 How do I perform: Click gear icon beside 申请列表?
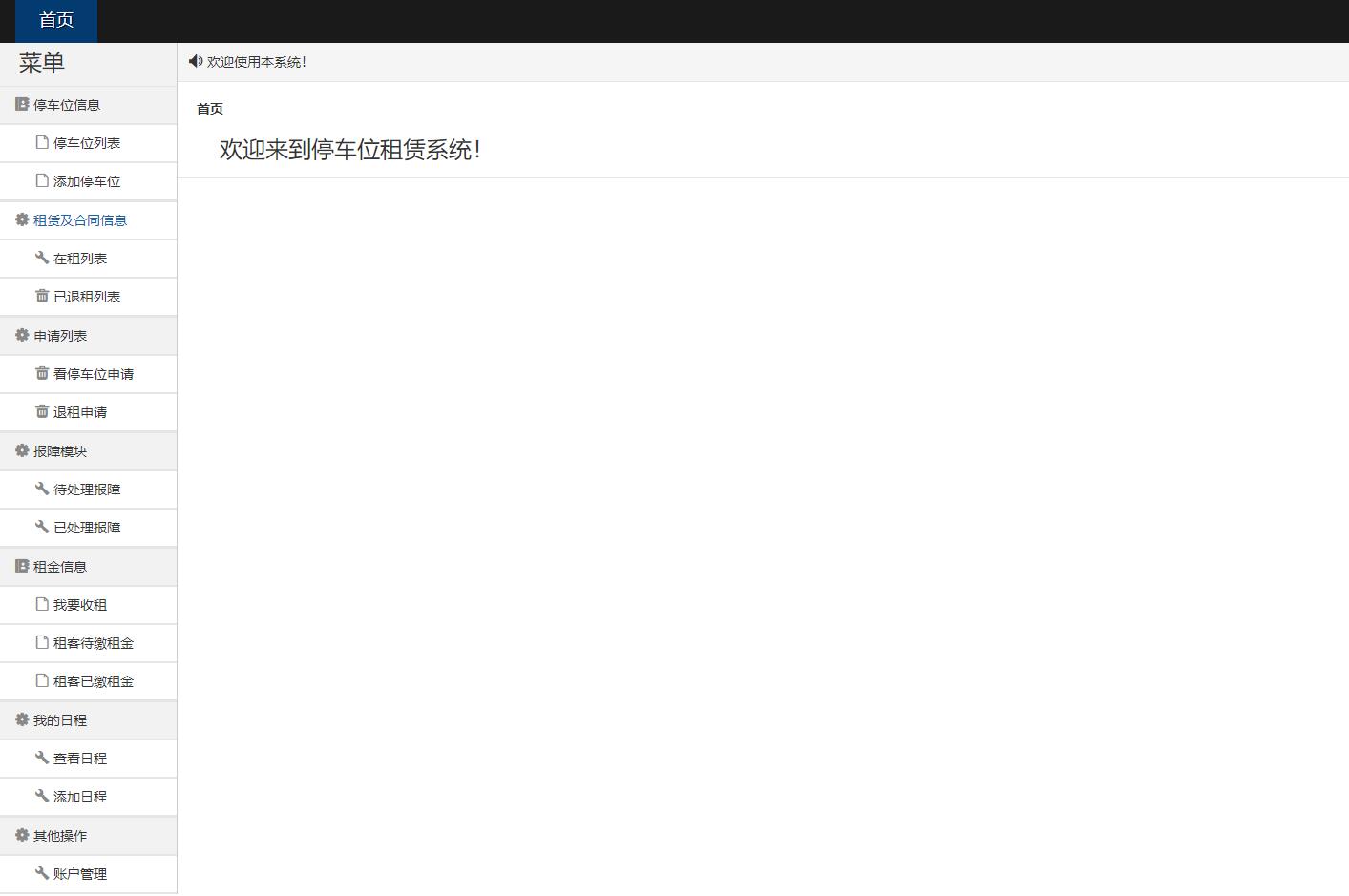click(22, 335)
